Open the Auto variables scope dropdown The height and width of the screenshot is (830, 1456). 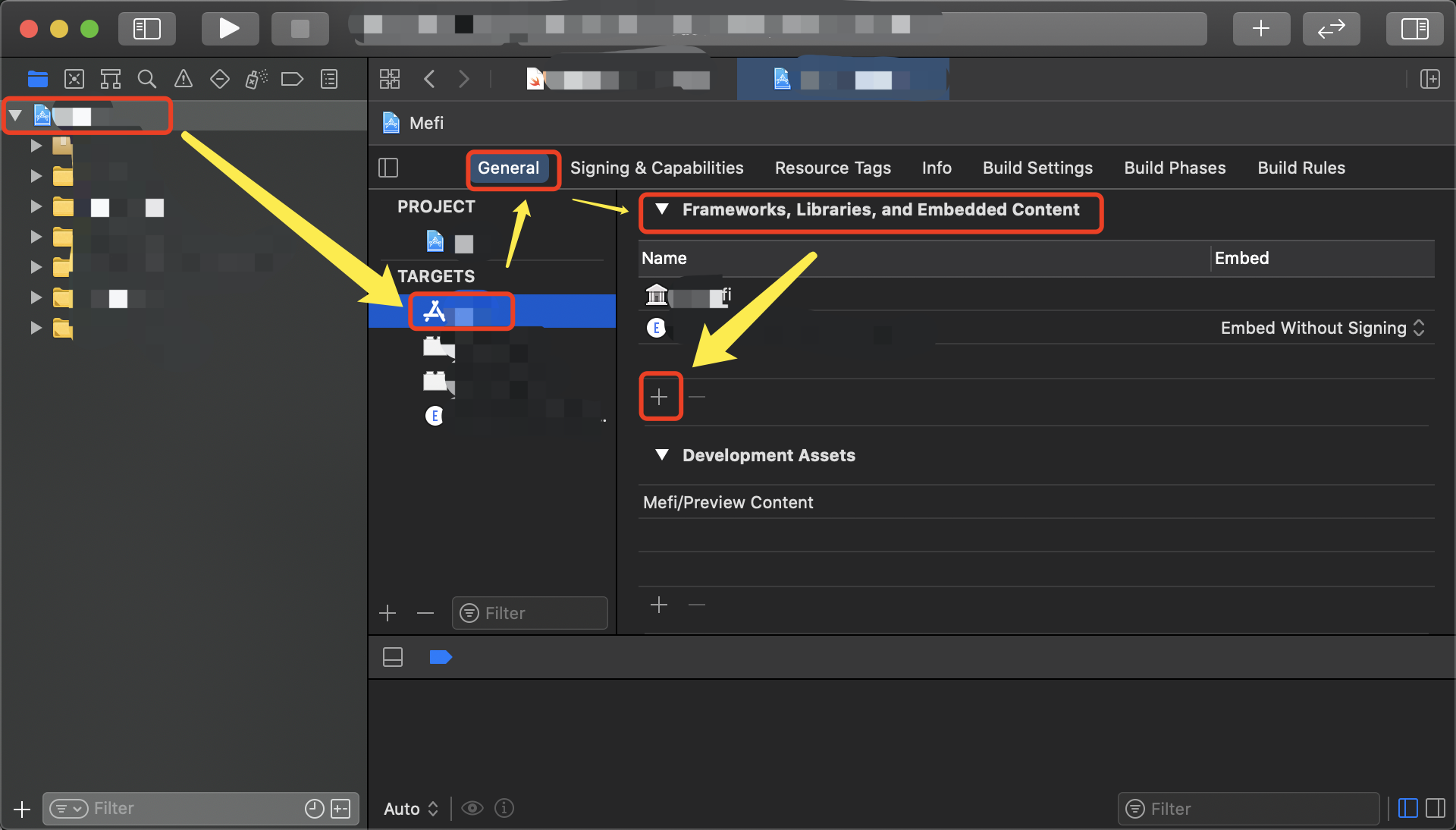pyautogui.click(x=411, y=809)
